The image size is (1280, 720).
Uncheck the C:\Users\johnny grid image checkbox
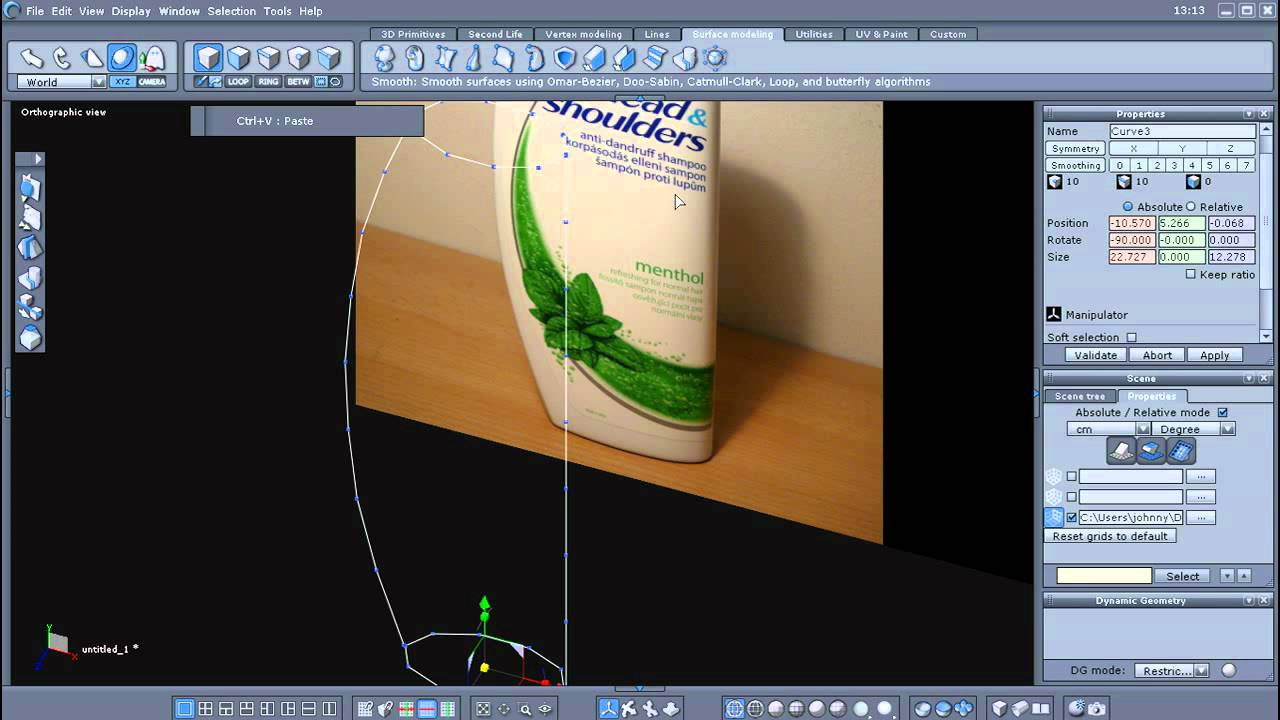coord(1072,517)
